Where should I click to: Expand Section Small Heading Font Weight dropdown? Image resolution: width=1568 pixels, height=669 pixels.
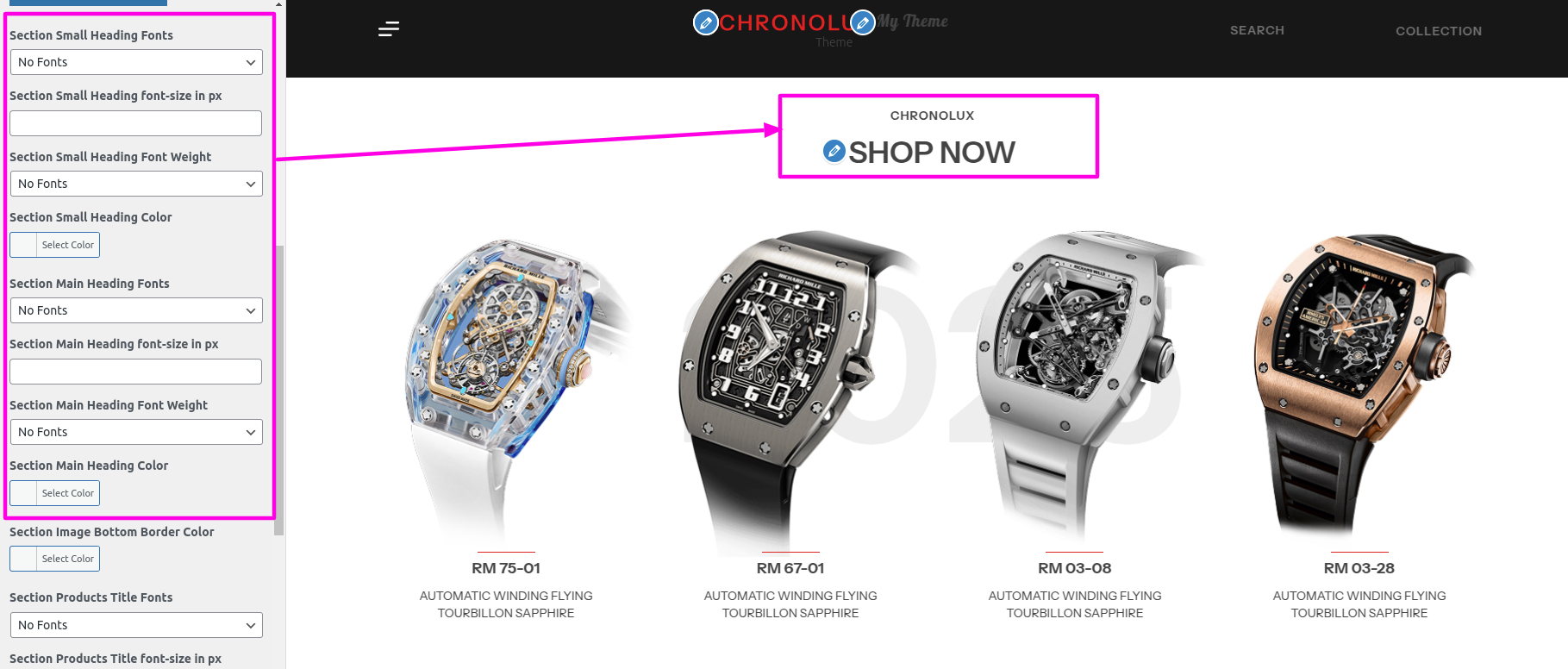pyautogui.click(x=136, y=184)
